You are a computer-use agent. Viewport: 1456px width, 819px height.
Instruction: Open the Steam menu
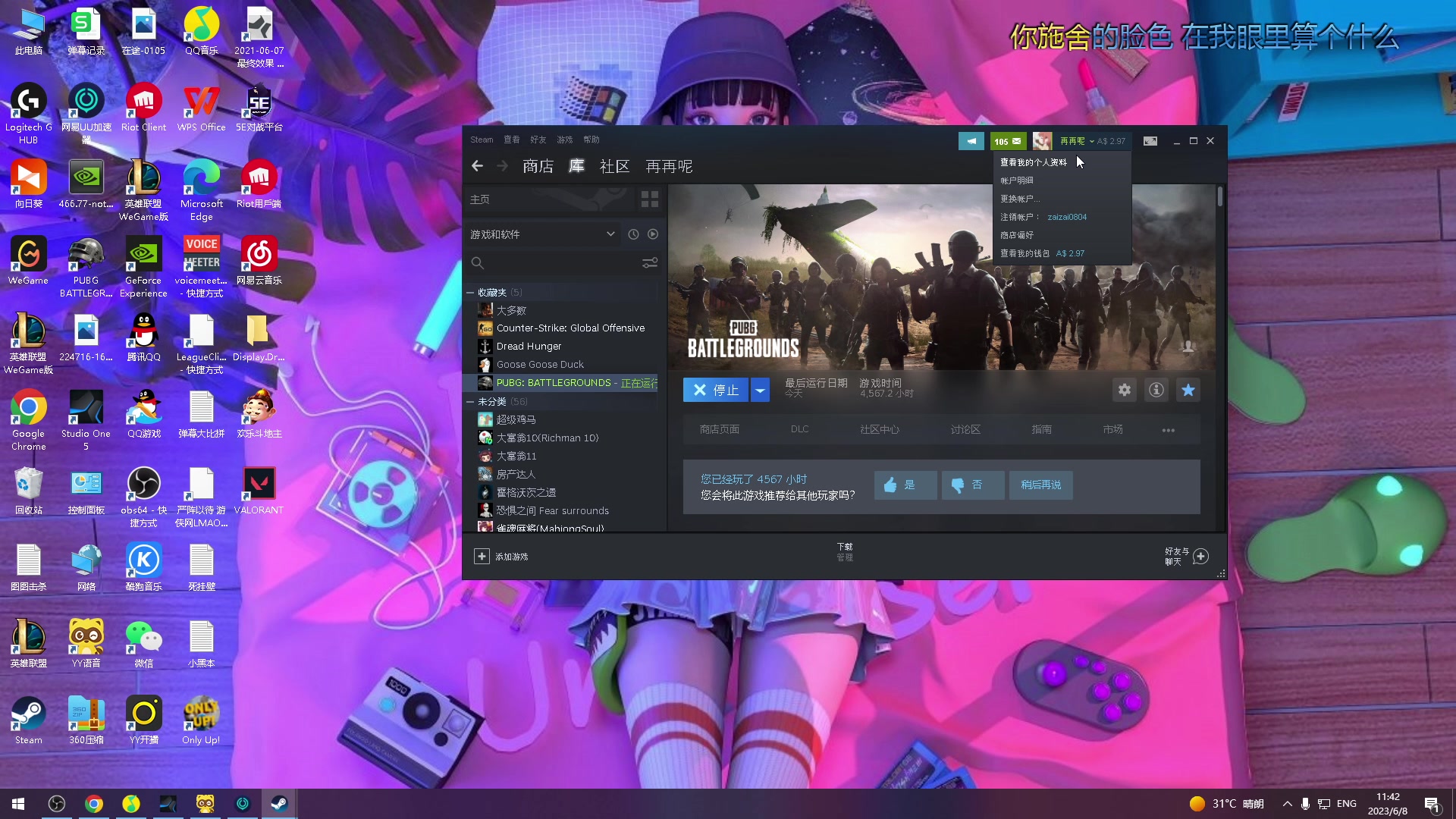[x=482, y=140]
